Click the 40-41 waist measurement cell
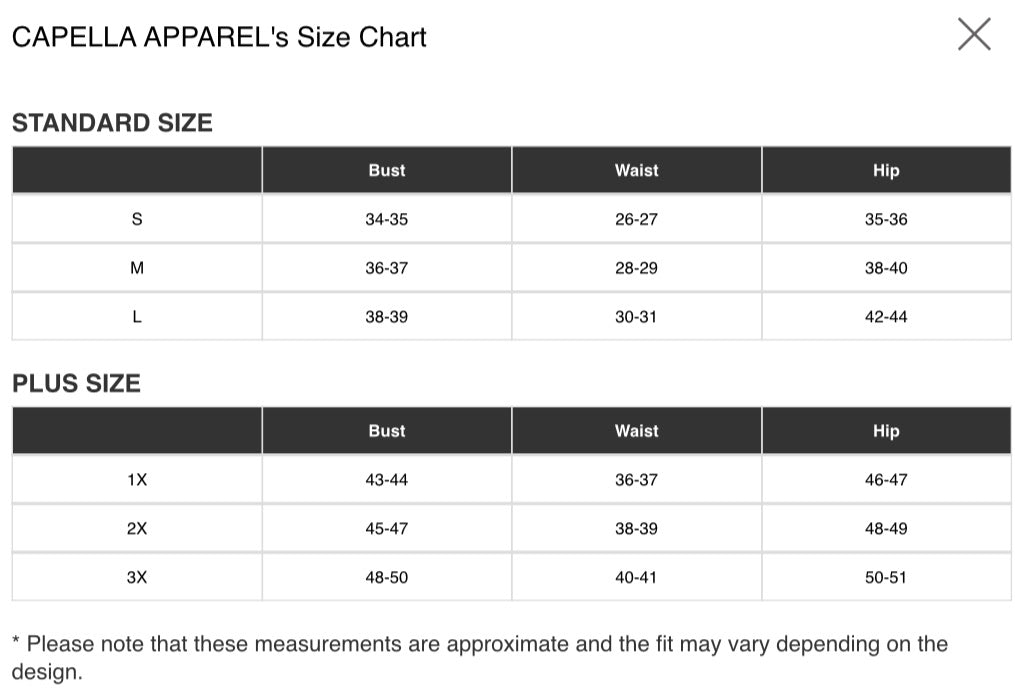1015x695 pixels. pyautogui.click(x=636, y=577)
